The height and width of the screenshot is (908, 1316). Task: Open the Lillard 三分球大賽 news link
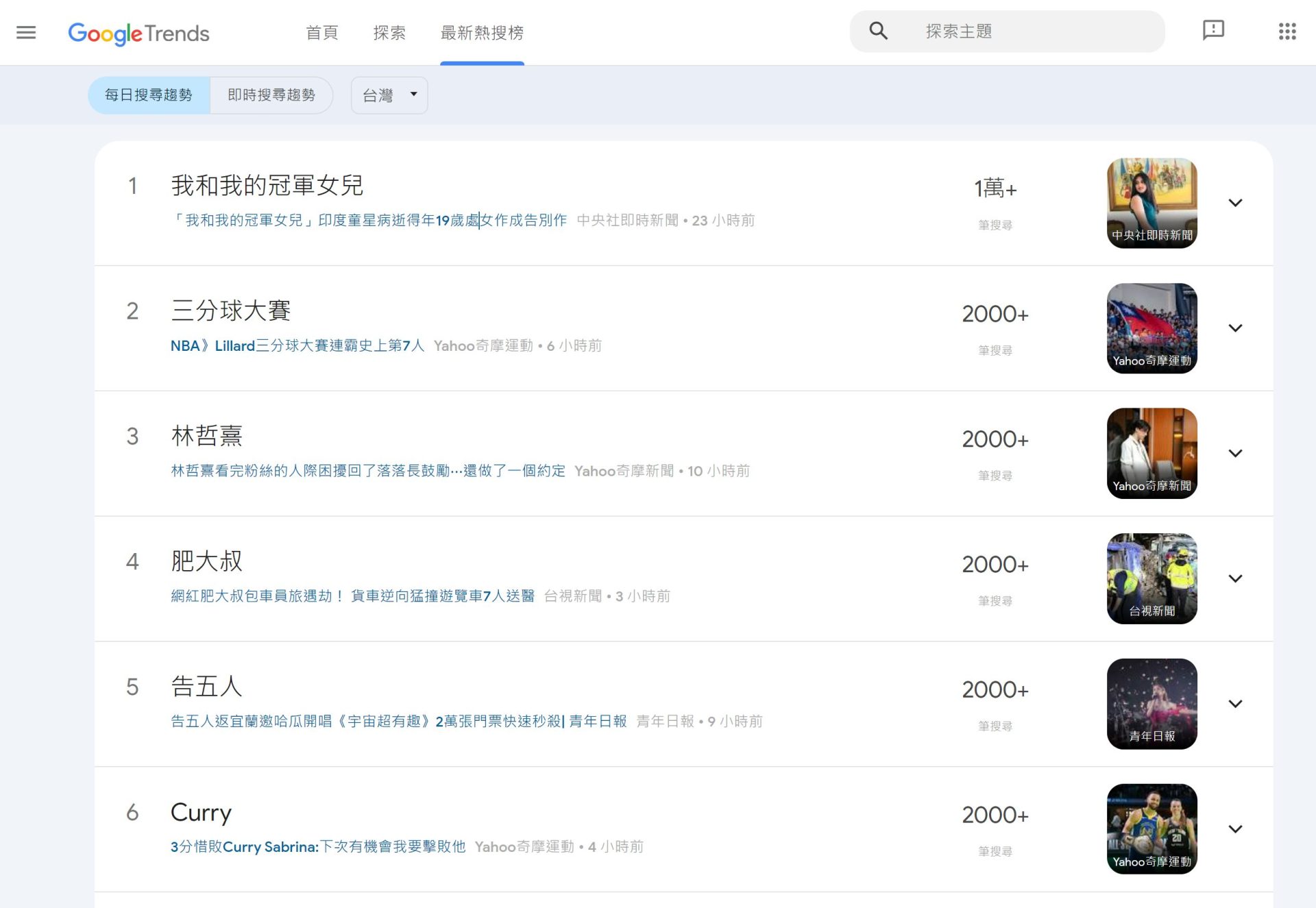297,346
